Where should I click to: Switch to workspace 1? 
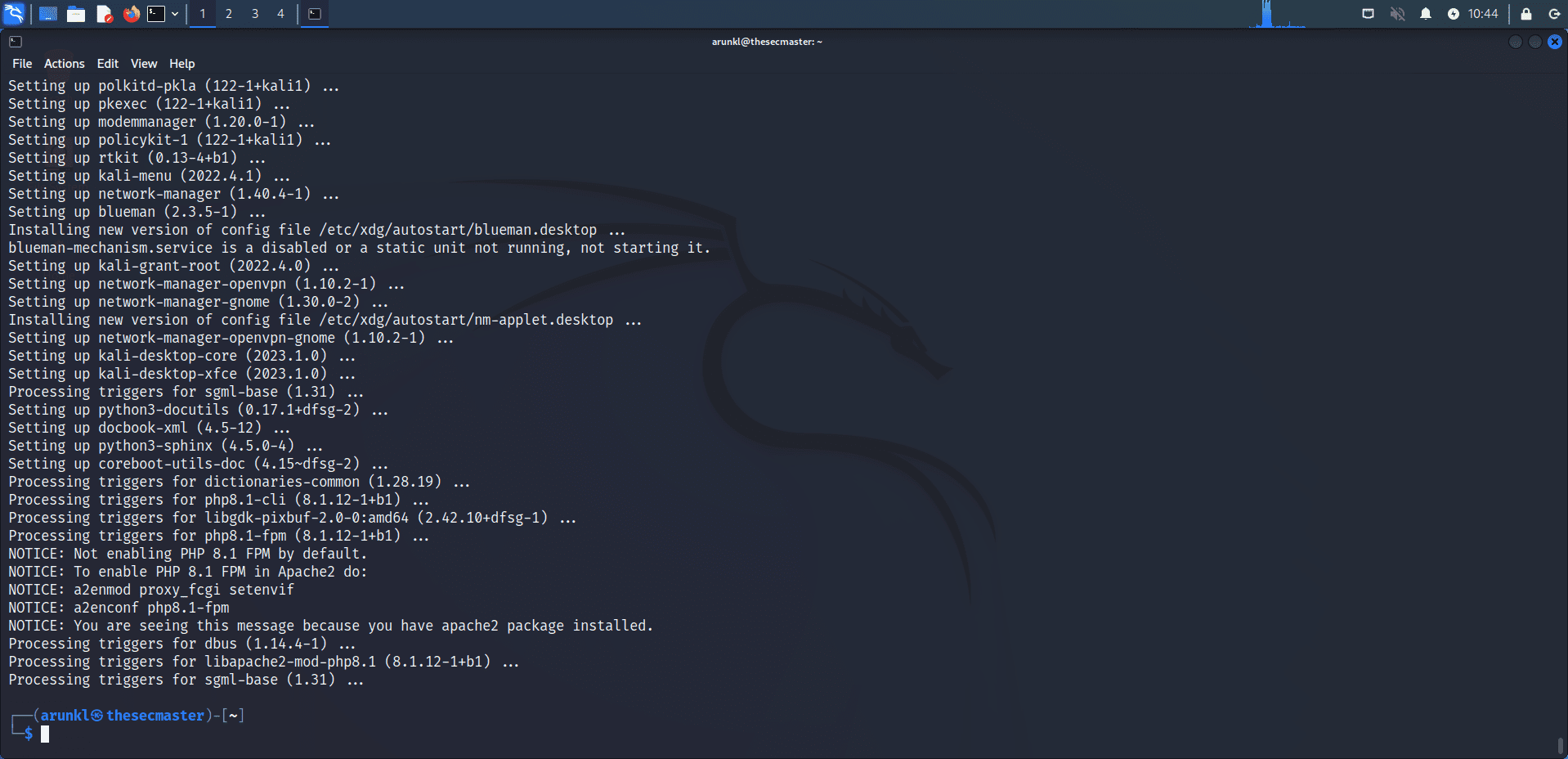coord(203,14)
